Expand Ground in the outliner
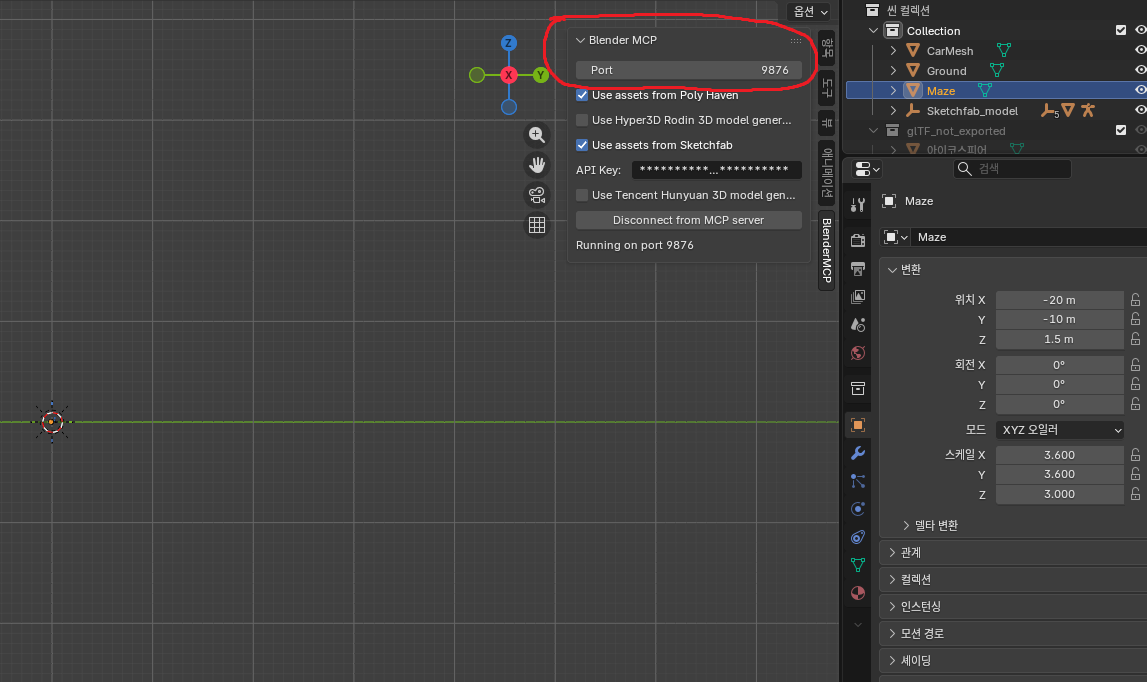This screenshot has height=682, width=1147. coord(893,70)
